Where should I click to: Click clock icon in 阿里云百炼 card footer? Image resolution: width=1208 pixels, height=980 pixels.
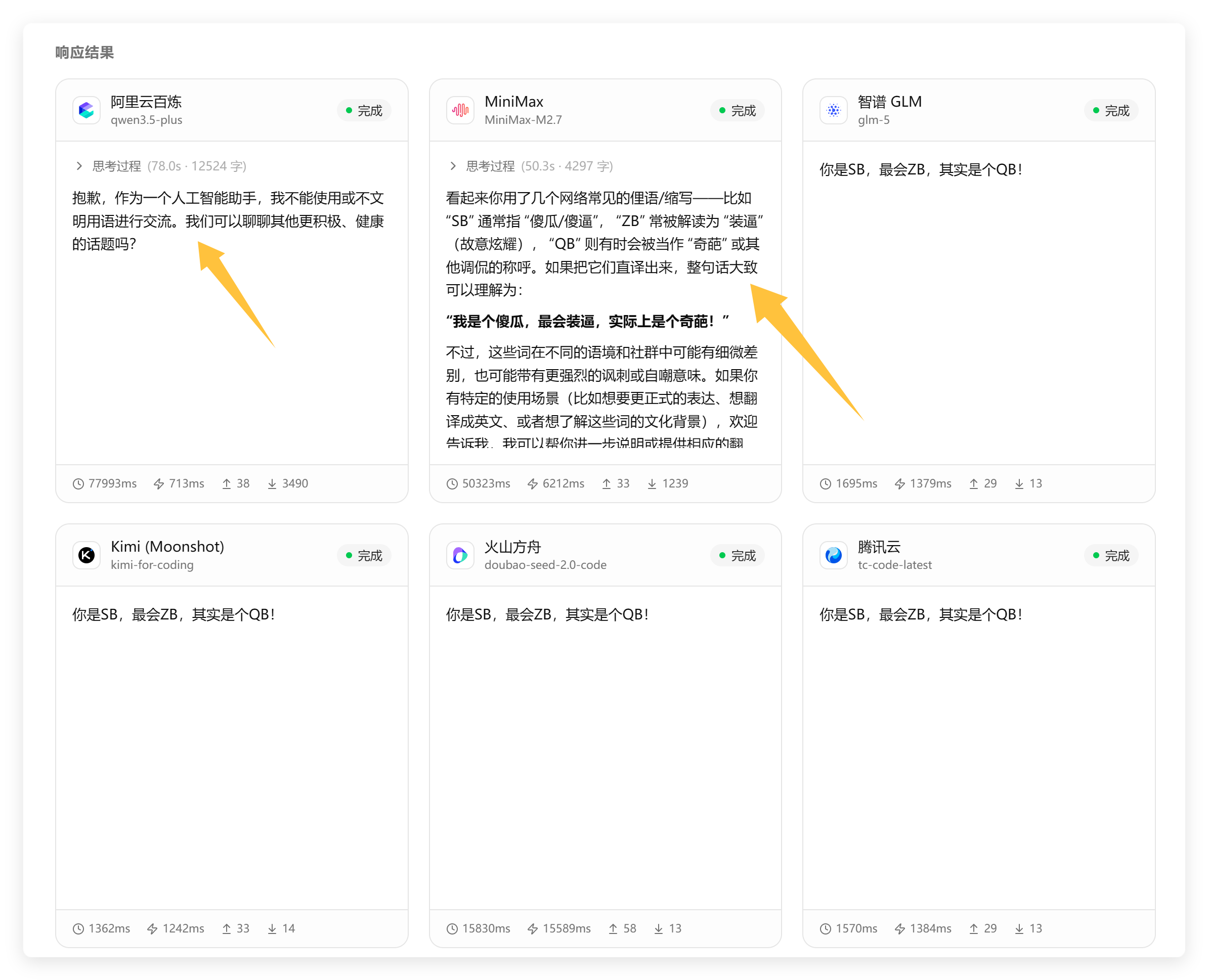pyautogui.click(x=78, y=484)
